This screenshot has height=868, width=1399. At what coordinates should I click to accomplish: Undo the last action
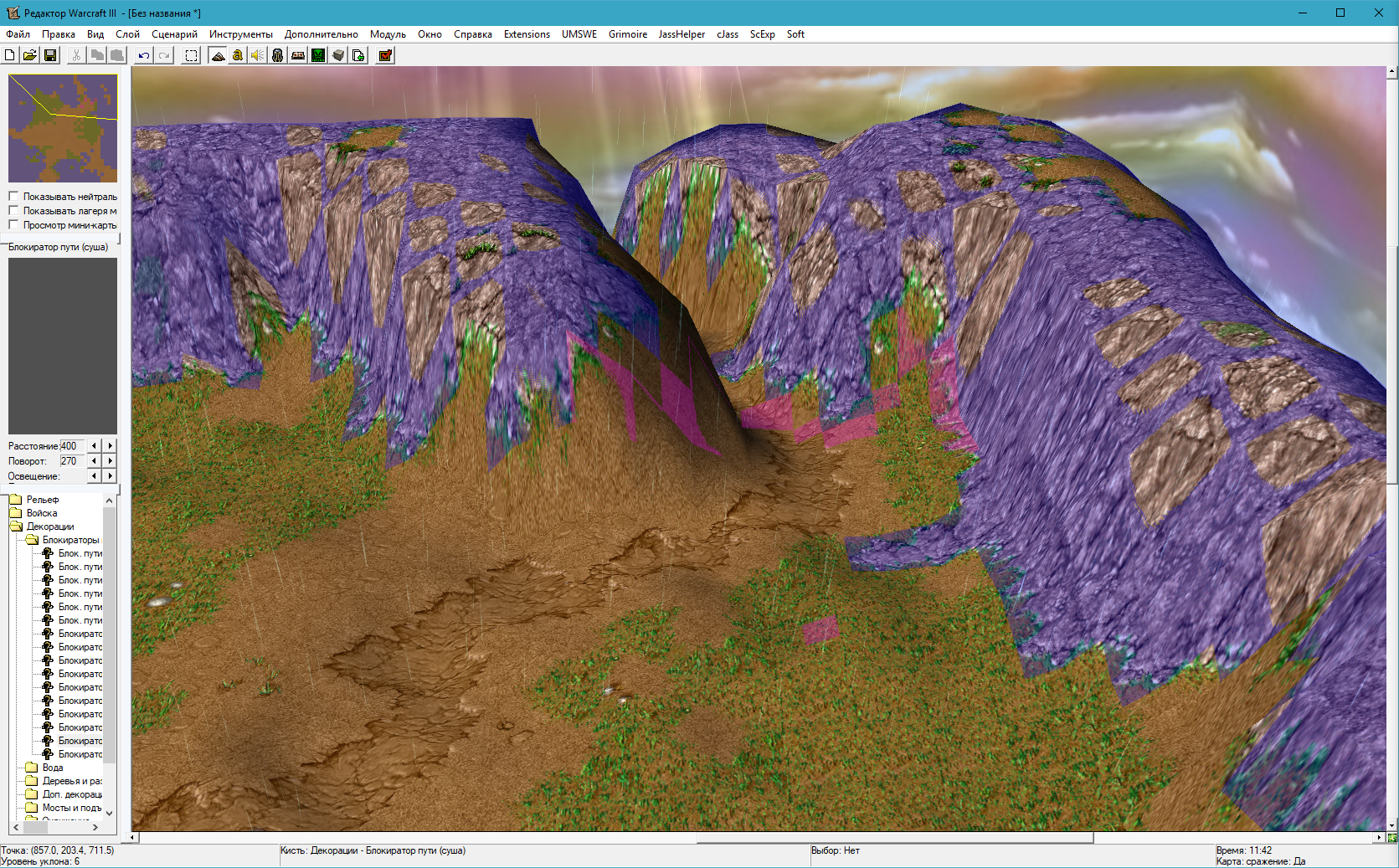tap(144, 55)
